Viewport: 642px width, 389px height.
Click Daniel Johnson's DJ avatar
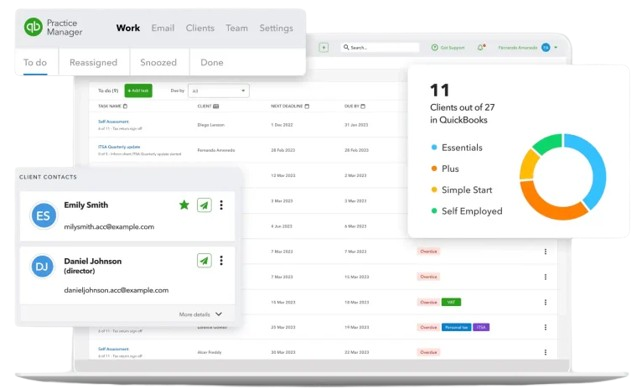point(42,267)
